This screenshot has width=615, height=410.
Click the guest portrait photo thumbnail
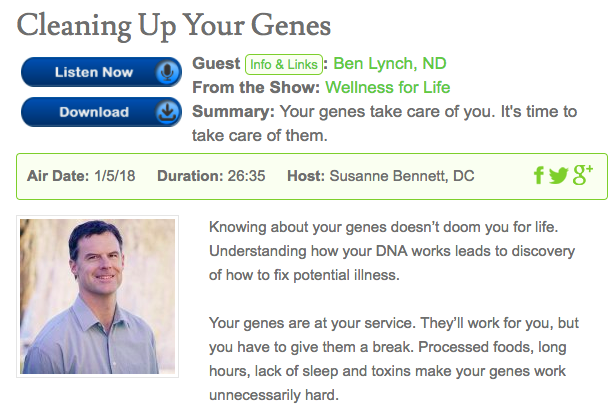[x=97, y=297]
